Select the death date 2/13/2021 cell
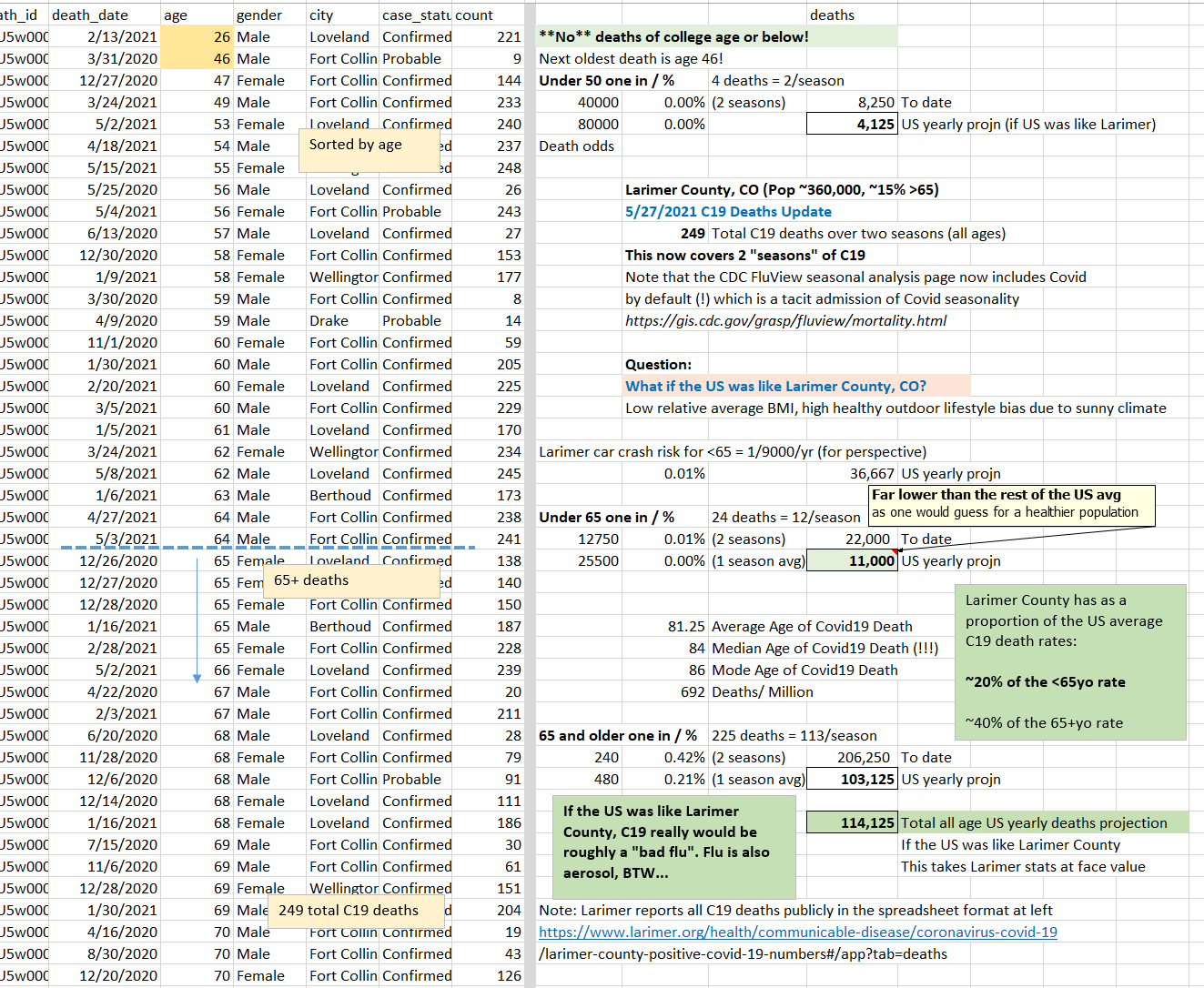The height and width of the screenshot is (988, 1204). 105,36
